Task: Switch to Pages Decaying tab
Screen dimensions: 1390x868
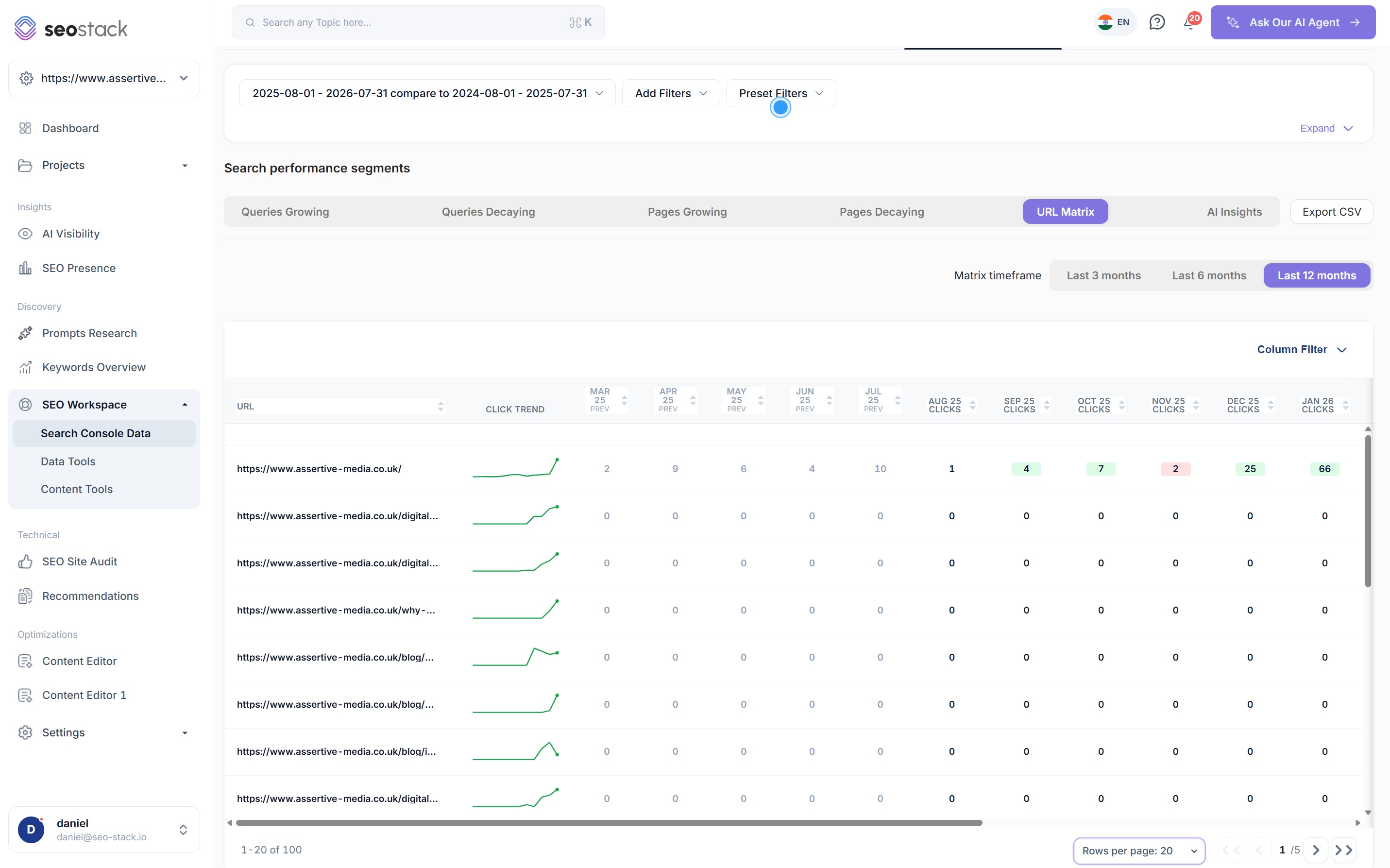Action: click(881, 212)
